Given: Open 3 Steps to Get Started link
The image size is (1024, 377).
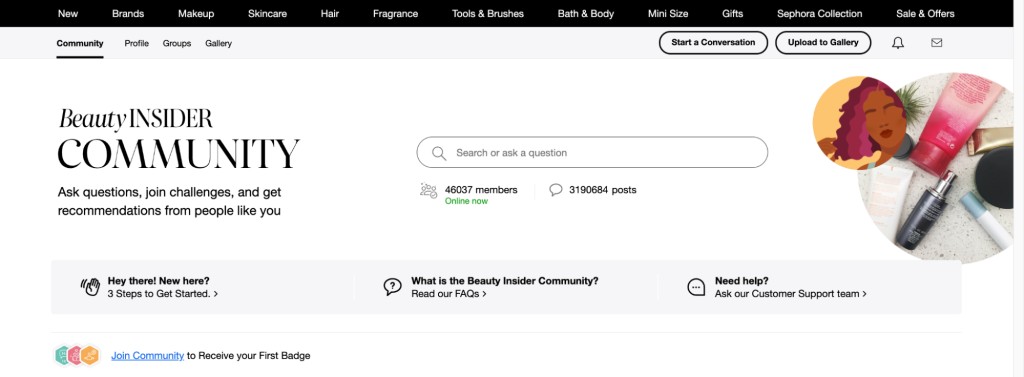Looking at the screenshot, I should point(163,294).
